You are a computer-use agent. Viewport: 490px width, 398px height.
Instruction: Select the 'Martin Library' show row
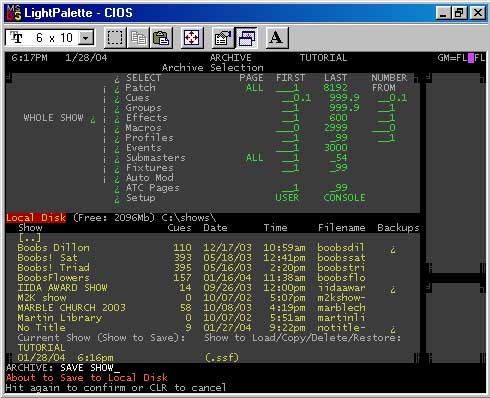pos(212,318)
